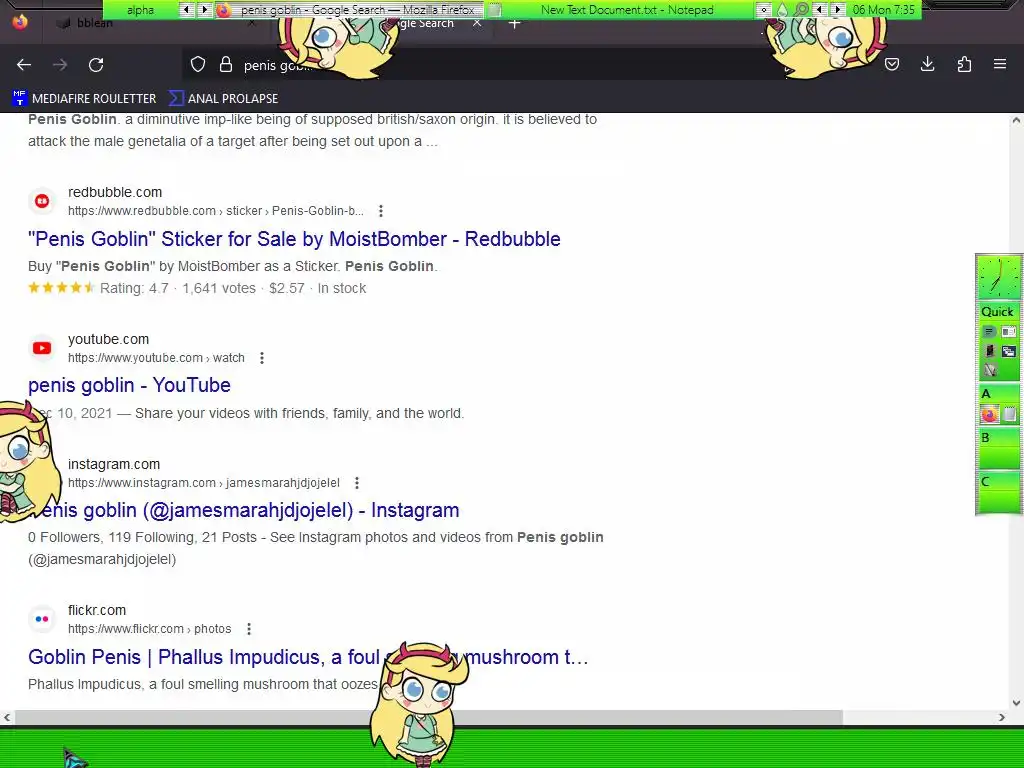
Task: Click the horizontal scrollbar left arrow
Action: click(x=7, y=718)
